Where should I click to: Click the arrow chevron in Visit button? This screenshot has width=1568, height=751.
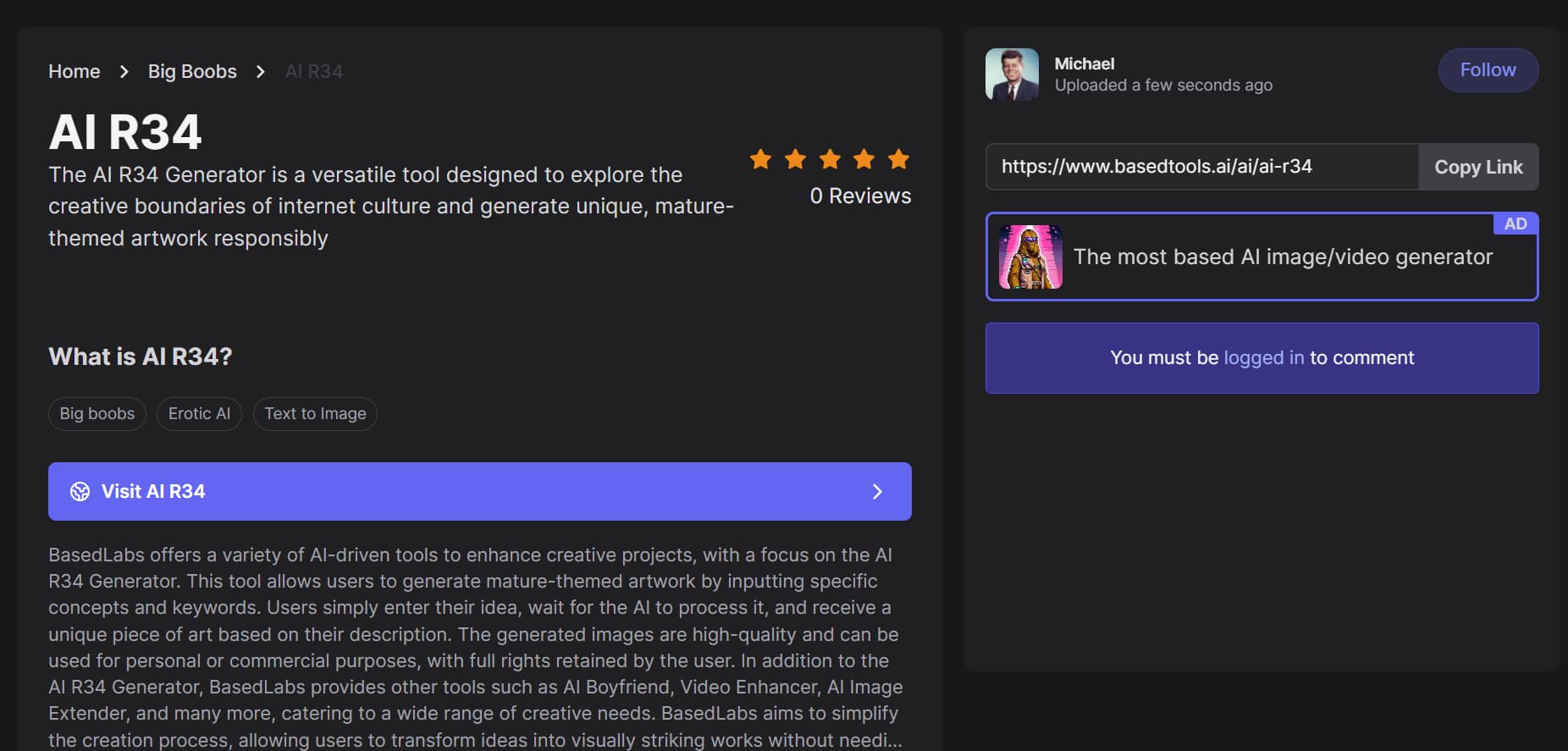[877, 492]
